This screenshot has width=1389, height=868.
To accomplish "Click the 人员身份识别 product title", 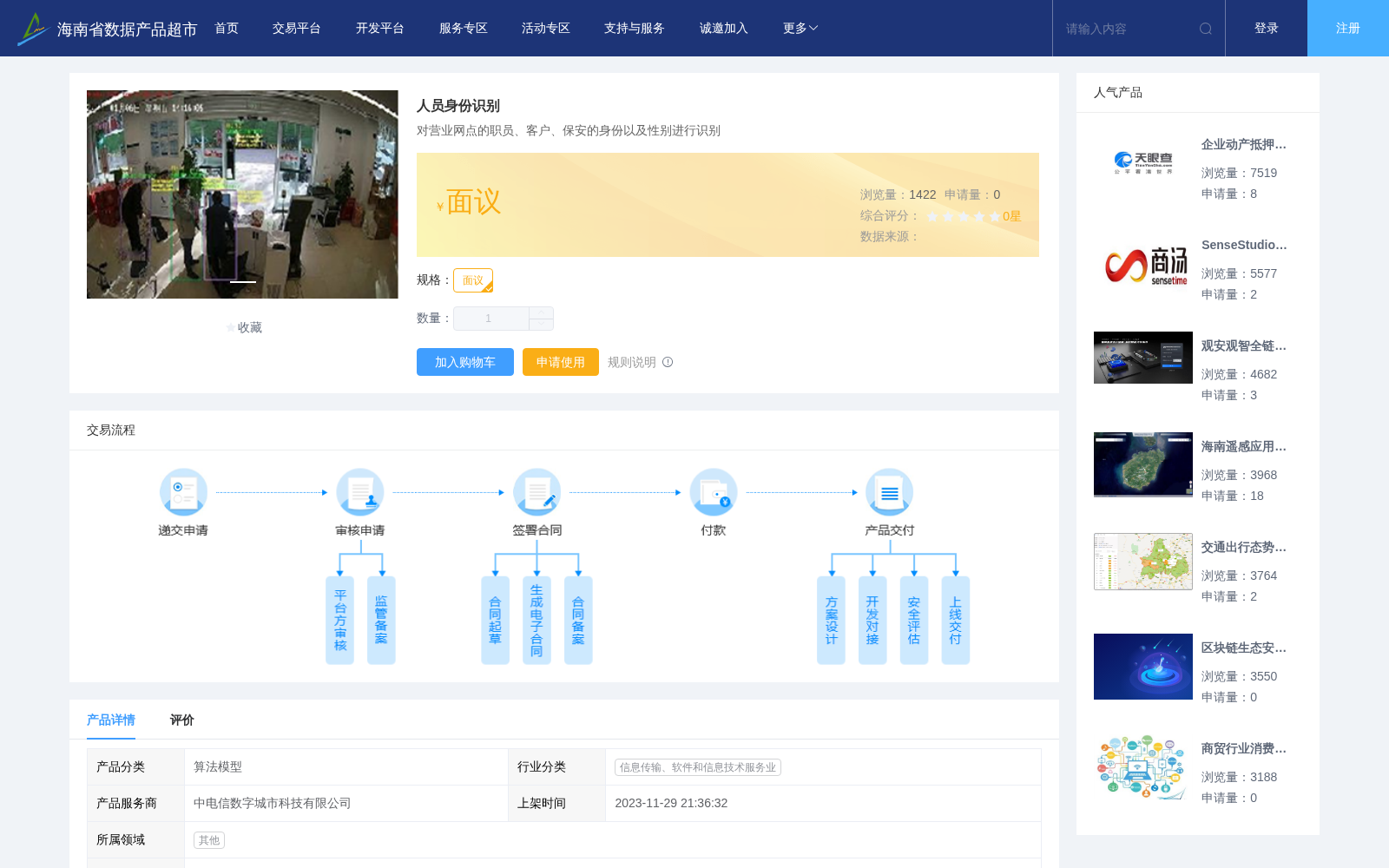I will point(458,106).
